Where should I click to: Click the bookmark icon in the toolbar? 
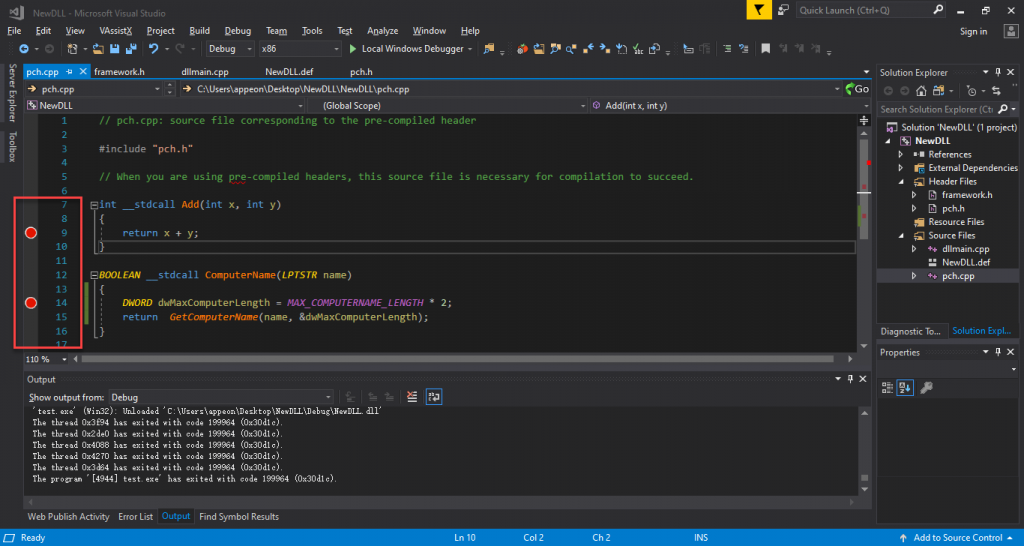coord(765,48)
